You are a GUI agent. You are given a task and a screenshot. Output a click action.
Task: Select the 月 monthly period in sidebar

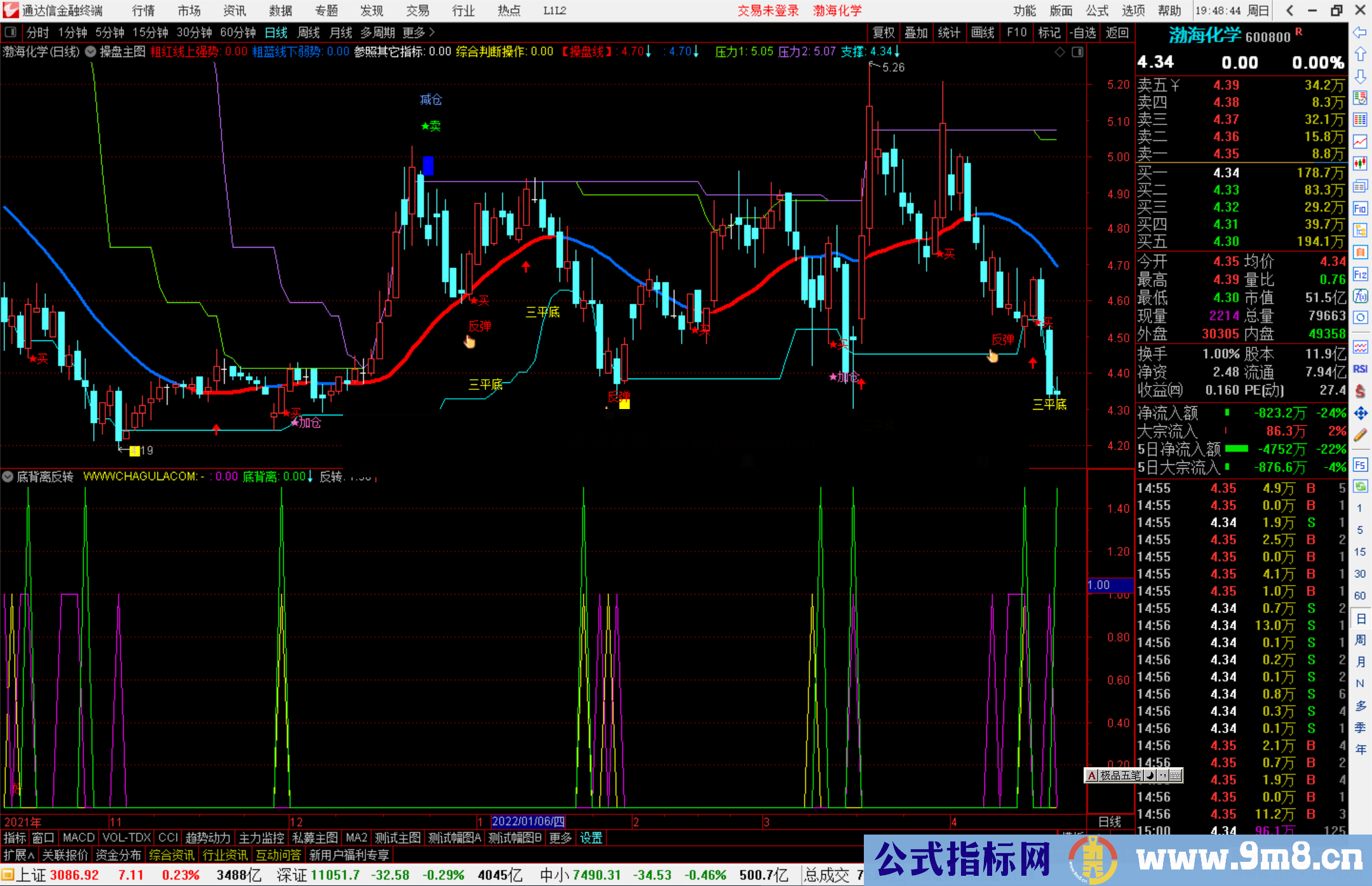click(1361, 662)
